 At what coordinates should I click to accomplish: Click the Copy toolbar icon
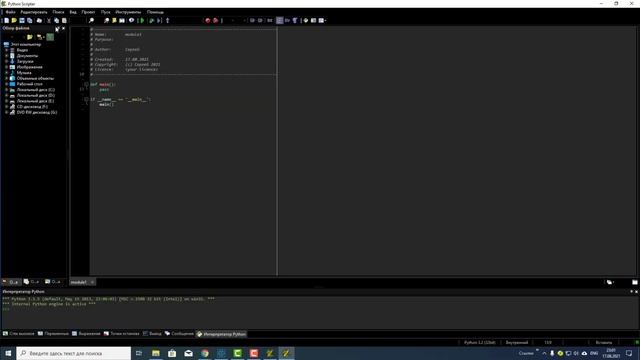click(56, 20)
